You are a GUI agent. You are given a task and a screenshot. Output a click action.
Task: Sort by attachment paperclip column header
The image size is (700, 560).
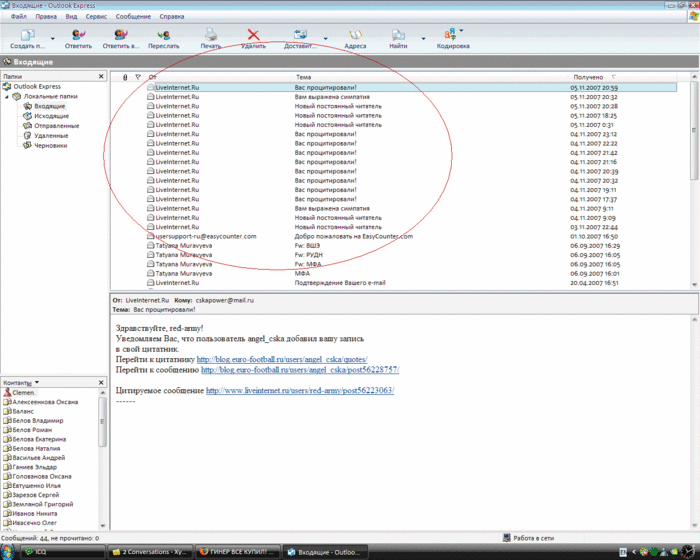point(125,77)
